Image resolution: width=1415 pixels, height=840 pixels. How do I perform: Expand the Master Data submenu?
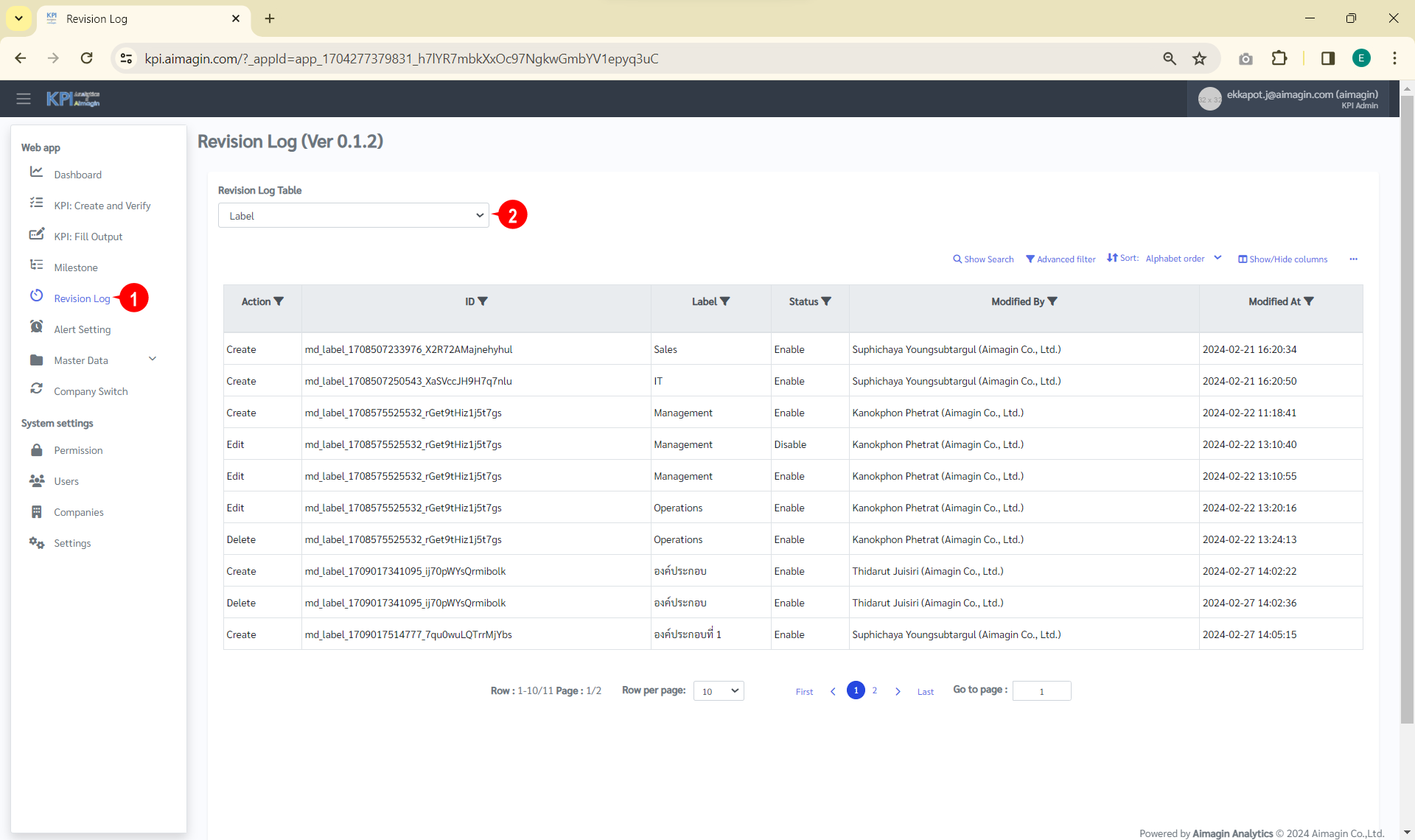pyautogui.click(x=153, y=360)
